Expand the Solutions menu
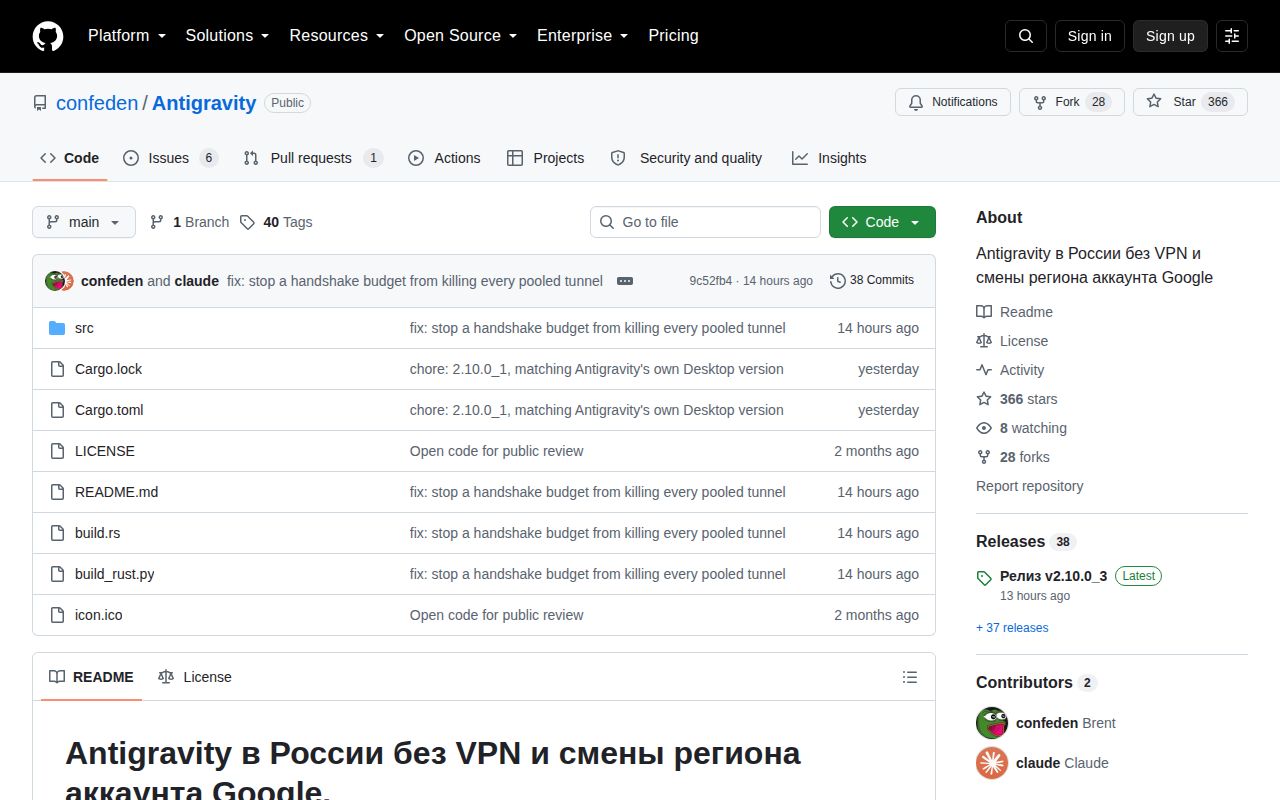Screen dimensions: 1280x800 [227, 36]
